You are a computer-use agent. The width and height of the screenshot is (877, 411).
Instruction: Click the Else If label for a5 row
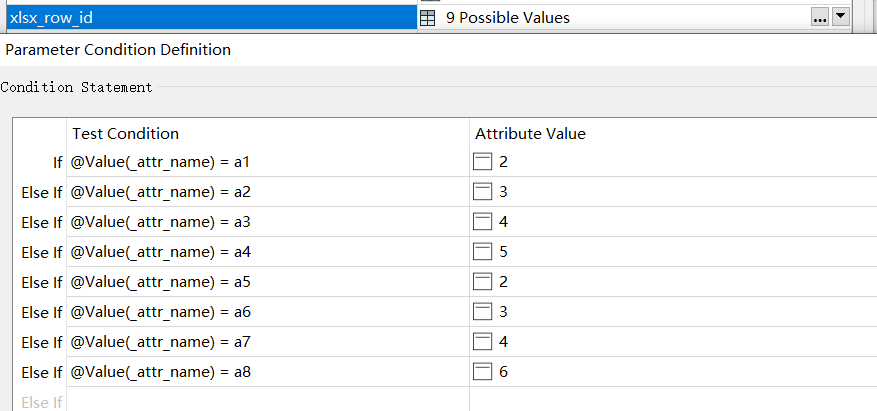tap(41, 282)
